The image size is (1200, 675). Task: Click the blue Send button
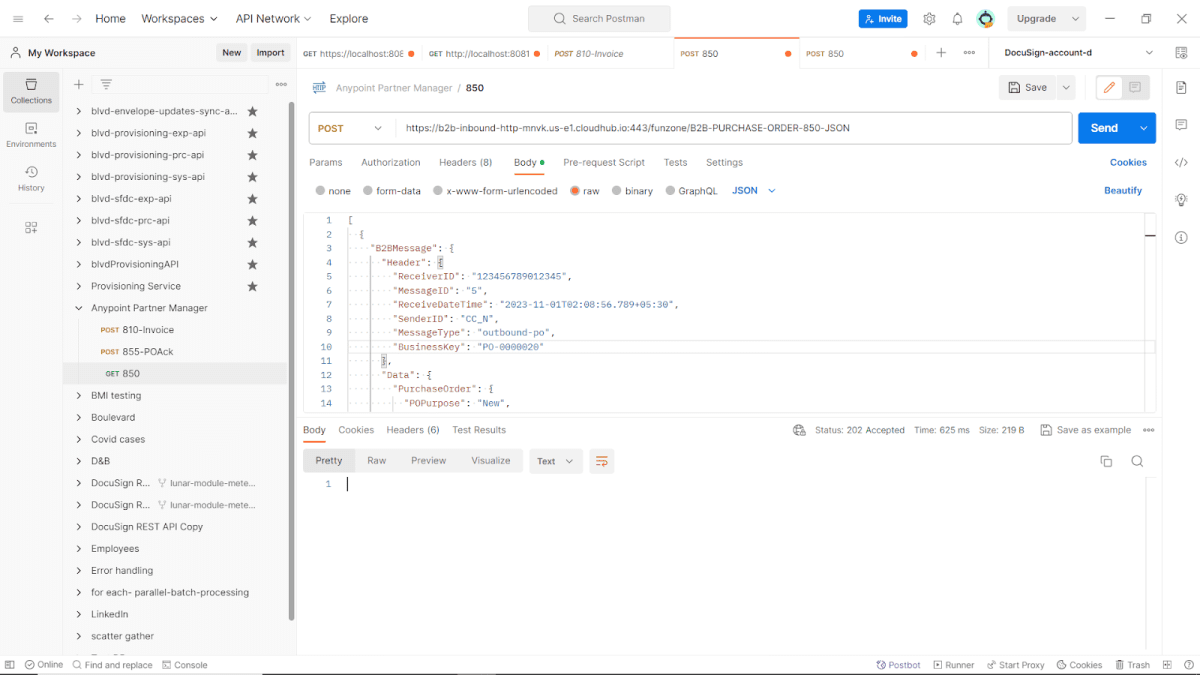[1104, 128]
